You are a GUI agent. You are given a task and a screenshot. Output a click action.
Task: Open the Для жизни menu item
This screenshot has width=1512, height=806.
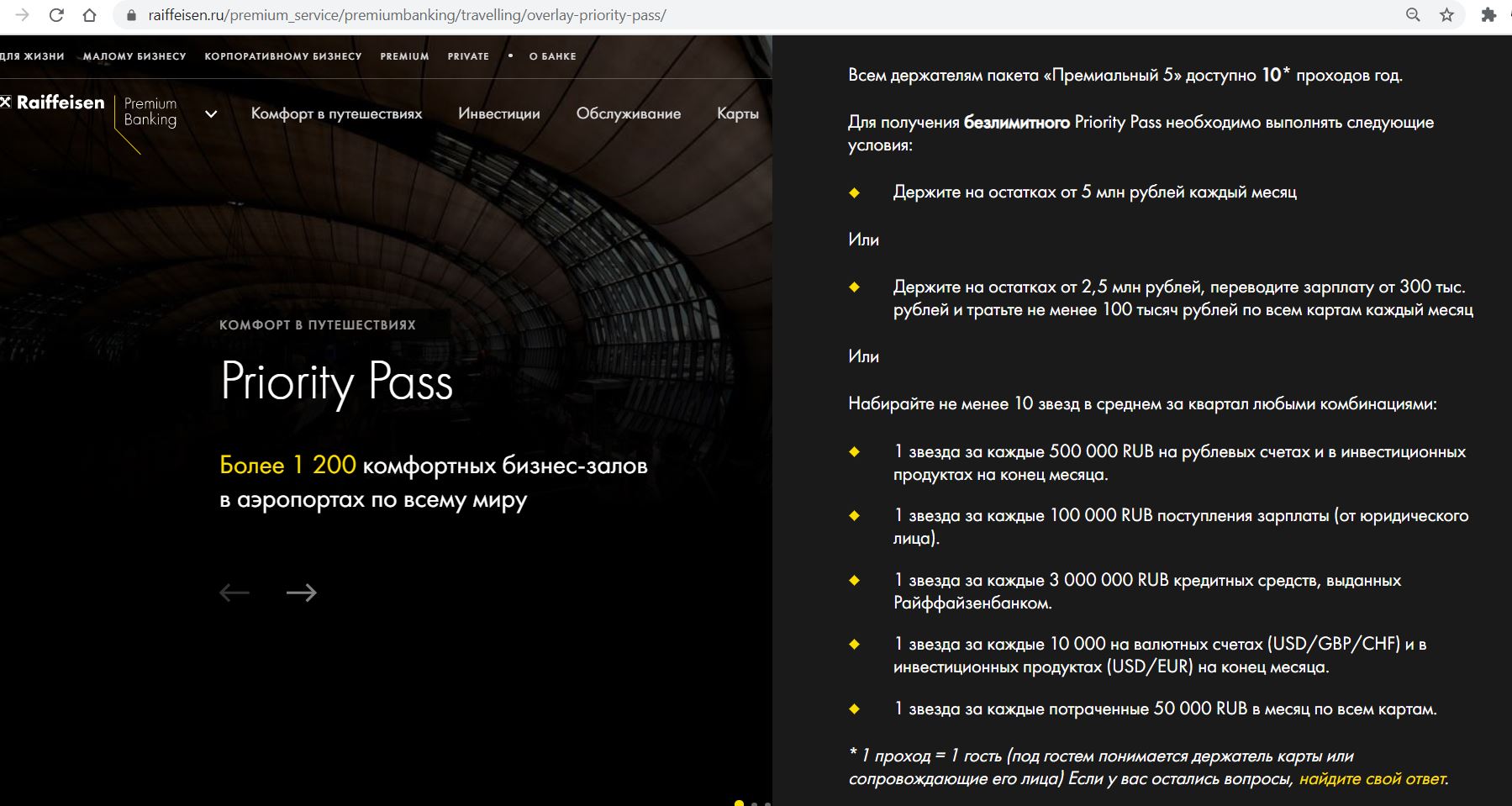pos(32,56)
